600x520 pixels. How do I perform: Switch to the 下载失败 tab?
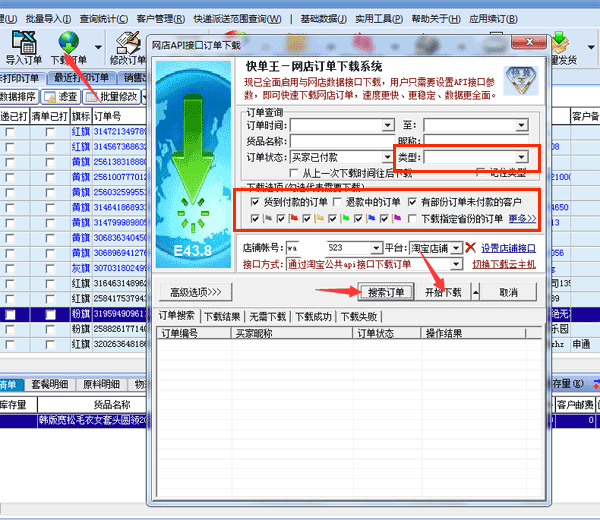click(x=359, y=316)
